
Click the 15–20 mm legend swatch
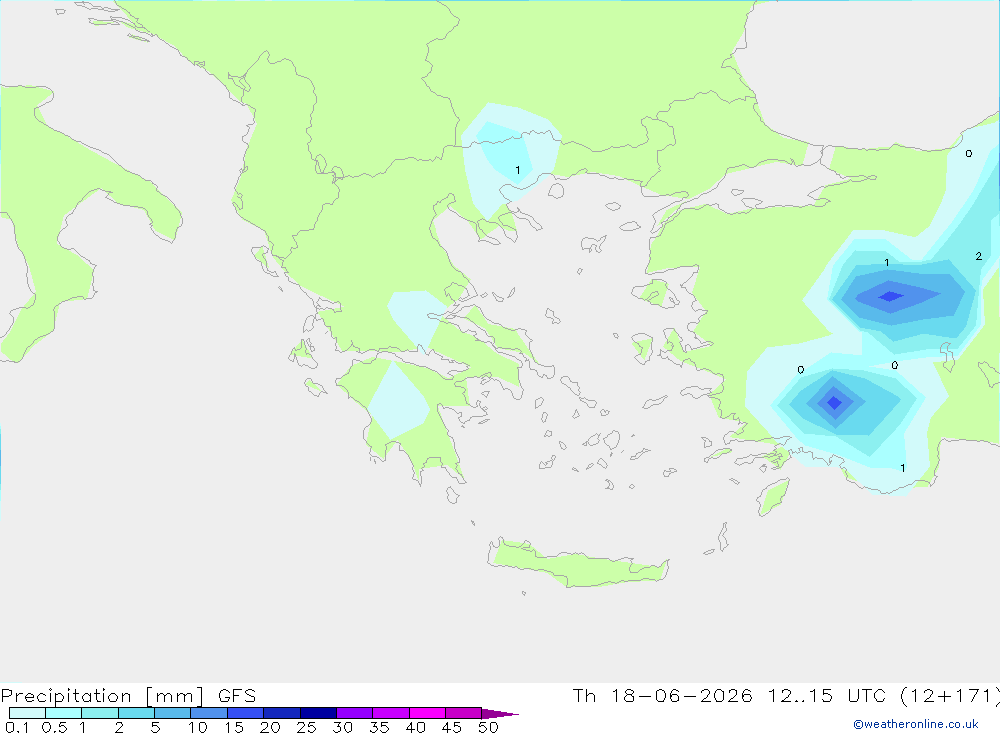(x=246, y=713)
